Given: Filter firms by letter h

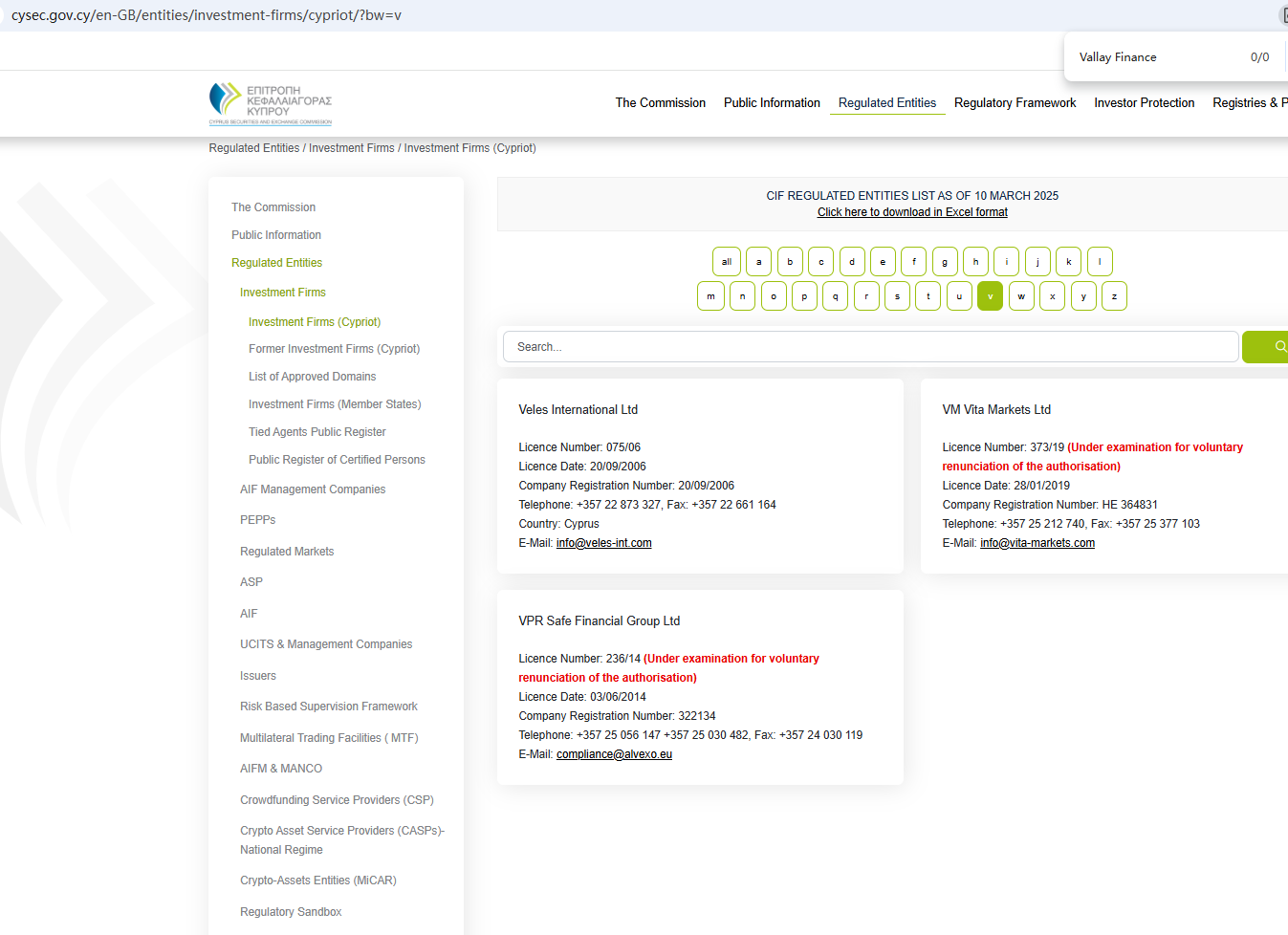Looking at the screenshot, I should (x=975, y=262).
